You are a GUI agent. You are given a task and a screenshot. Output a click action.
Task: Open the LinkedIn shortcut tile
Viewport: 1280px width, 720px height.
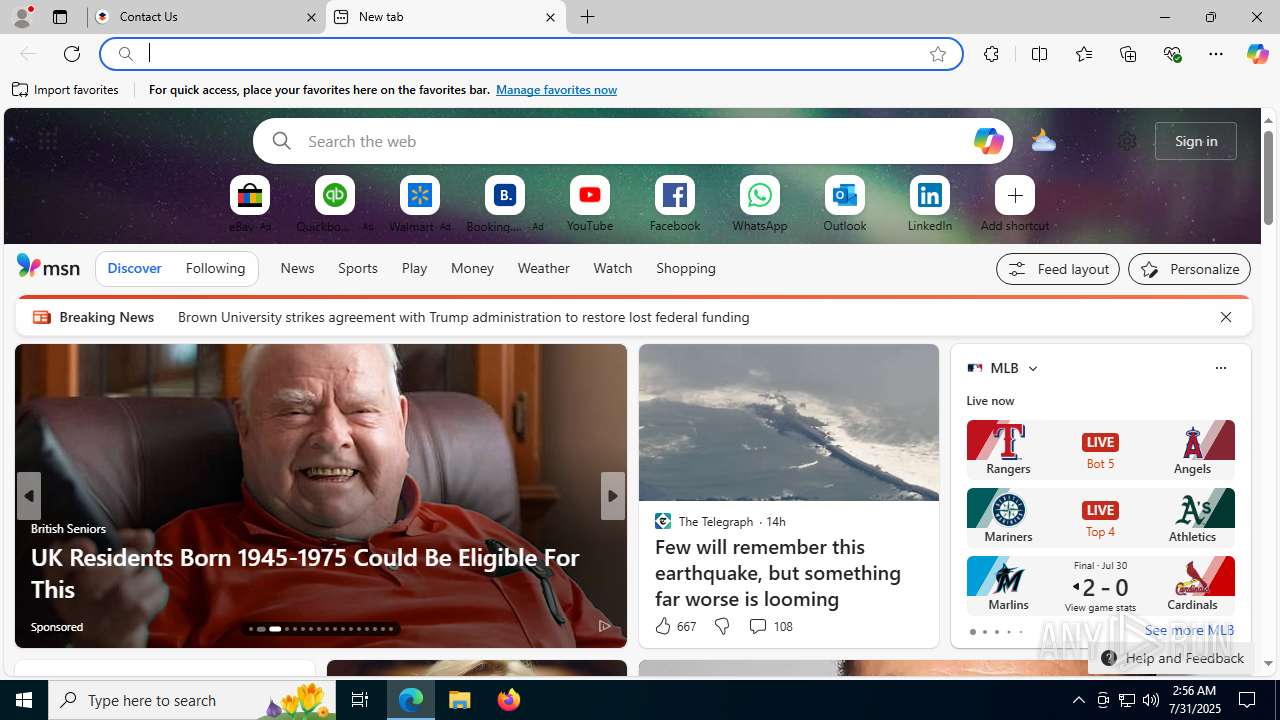click(x=930, y=196)
